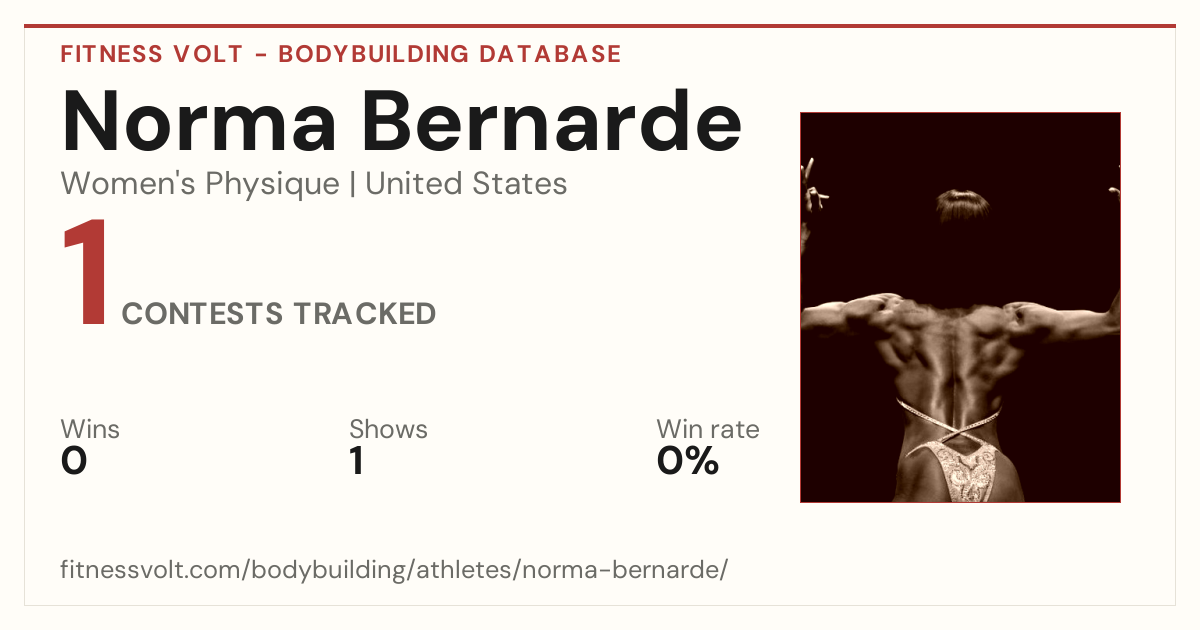Click the United States country text
The height and width of the screenshot is (630, 1200).
click(x=466, y=184)
